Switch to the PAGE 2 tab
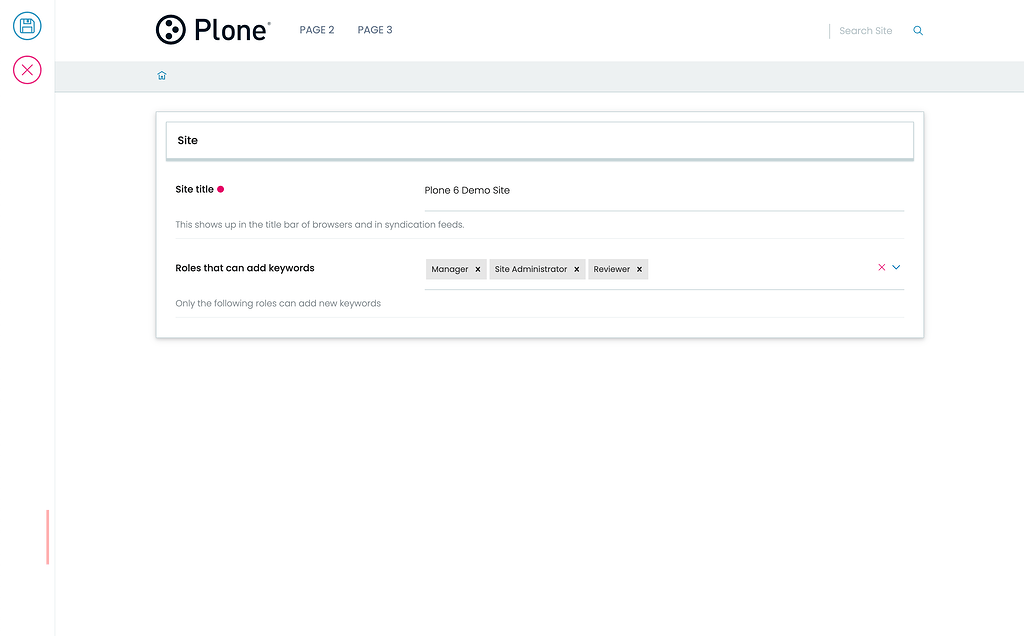Screen dimensions: 1024x636 pyautogui.click(x=317, y=29)
